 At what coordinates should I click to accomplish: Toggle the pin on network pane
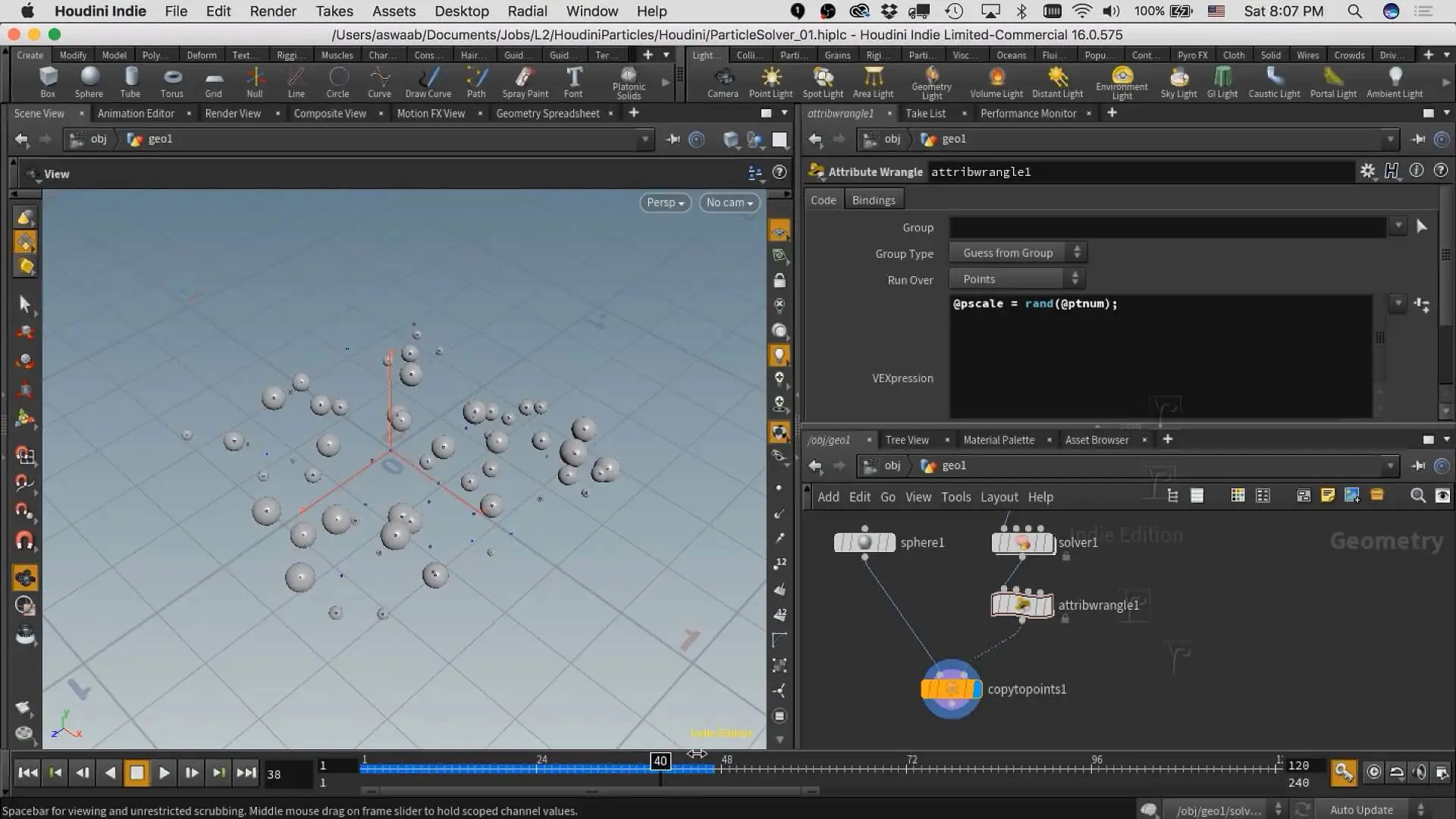tap(1418, 466)
